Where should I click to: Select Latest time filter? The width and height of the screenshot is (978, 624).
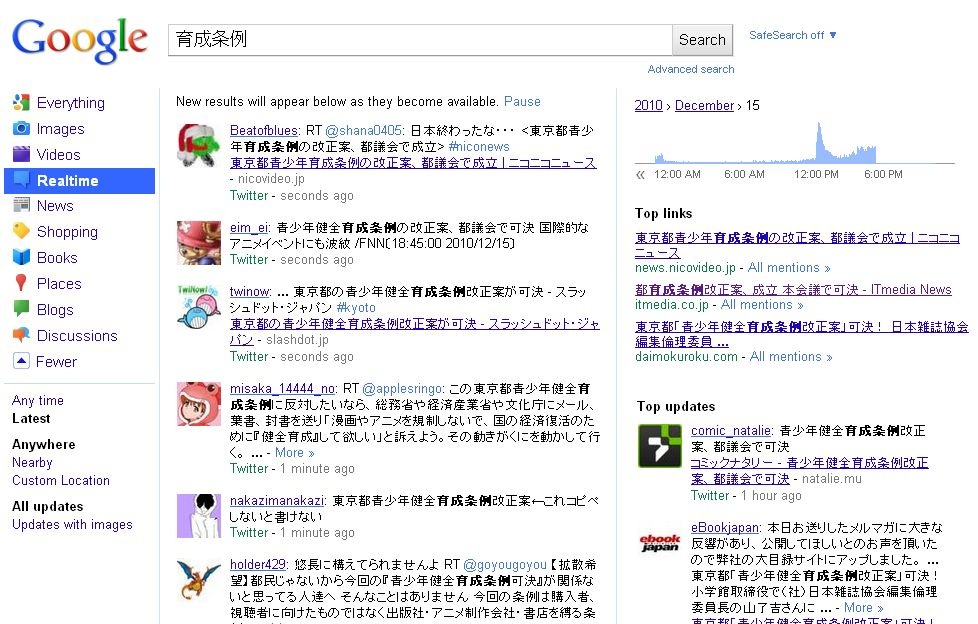pos(31,419)
